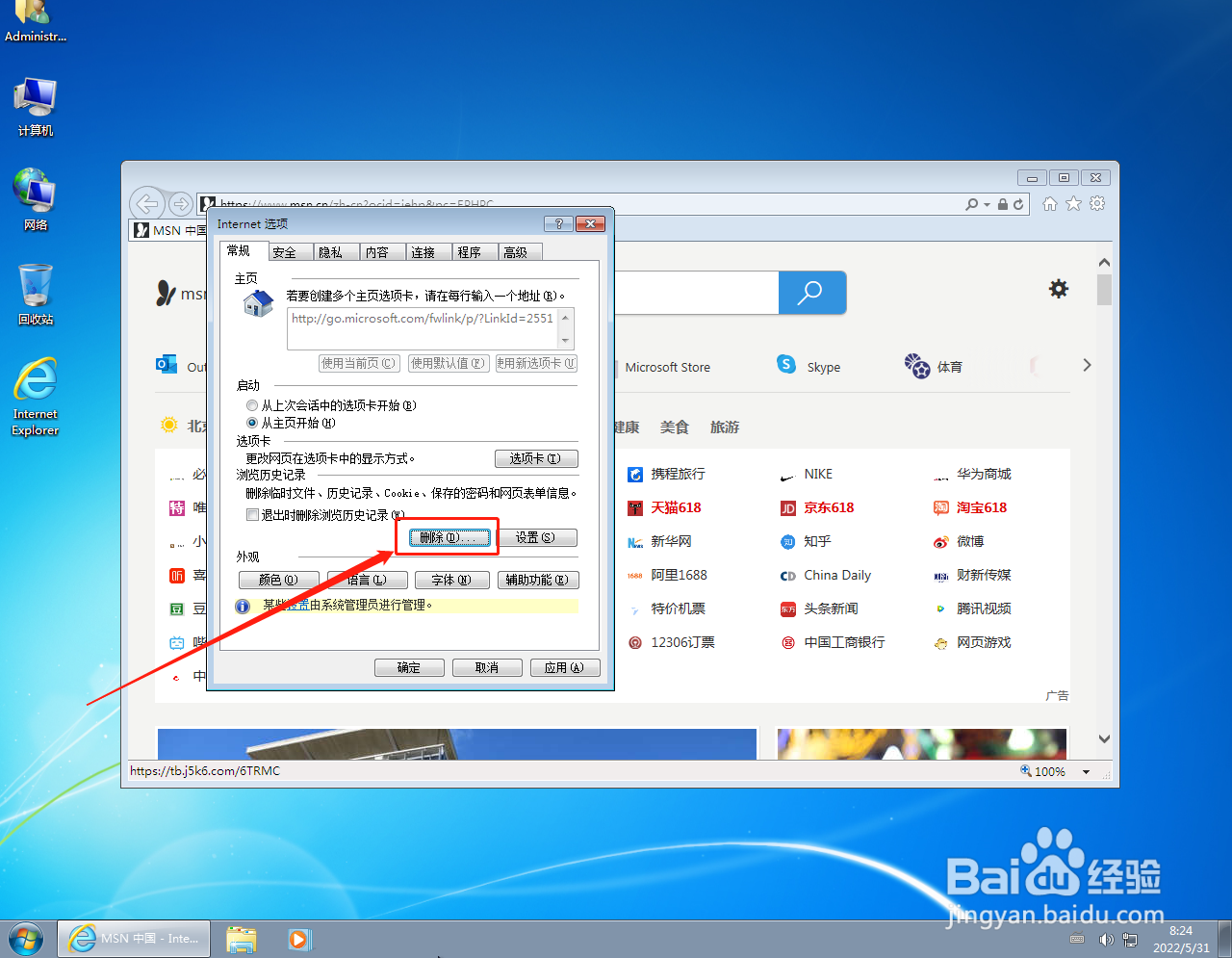The width and height of the screenshot is (1232, 958).
Task: Click the 选项卡 settings button
Action: coord(536,458)
